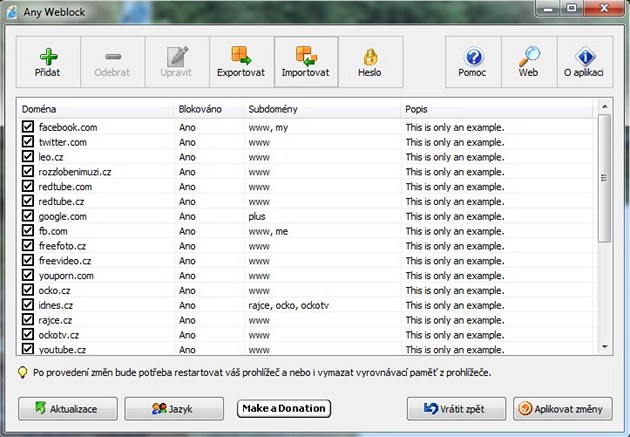630x437 pixels.
Task: Maximize the Any Weblock window
Action: coord(571,8)
